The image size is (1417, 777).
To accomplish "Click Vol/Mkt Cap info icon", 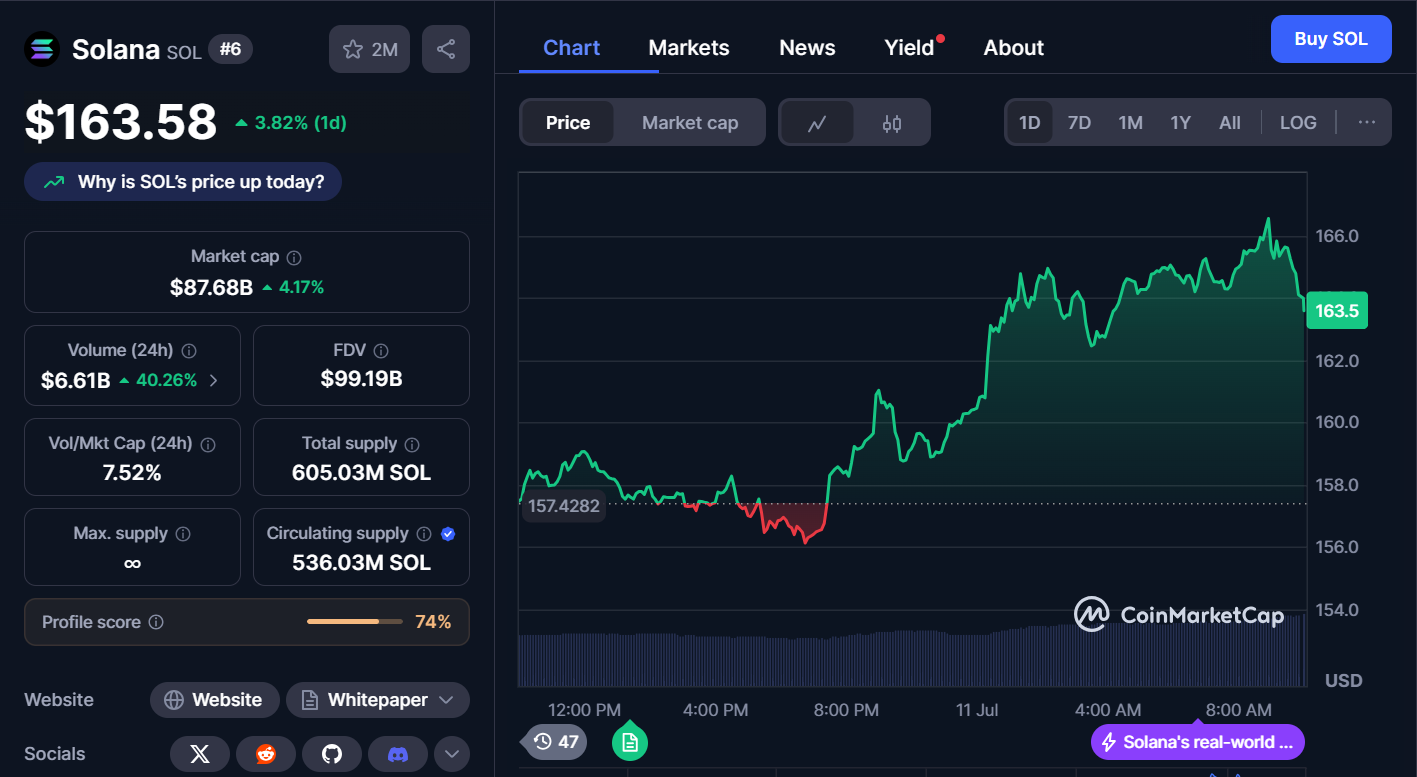I will pyautogui.click(x=209, y=444).
